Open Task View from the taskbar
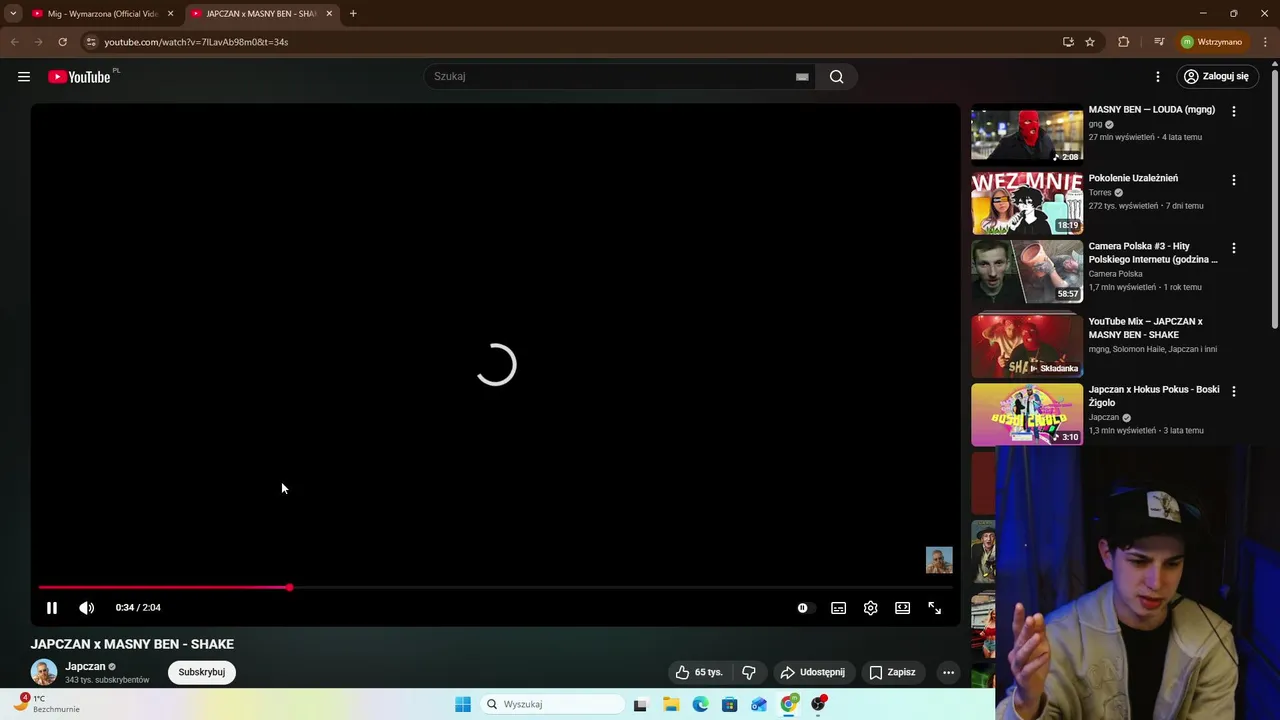1280x720 pixels. point(640,705)
